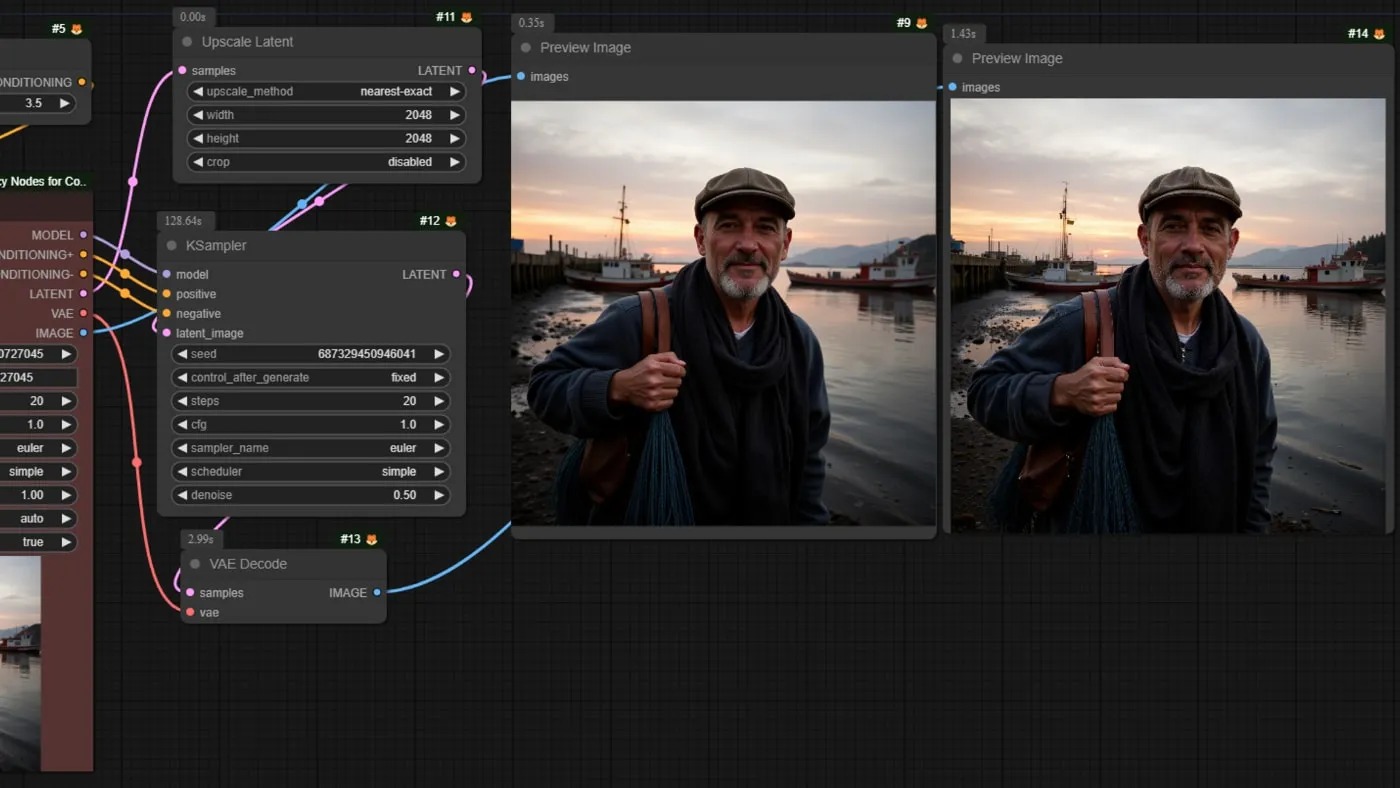Click the fox badge icon on node #12

point(450,221)
